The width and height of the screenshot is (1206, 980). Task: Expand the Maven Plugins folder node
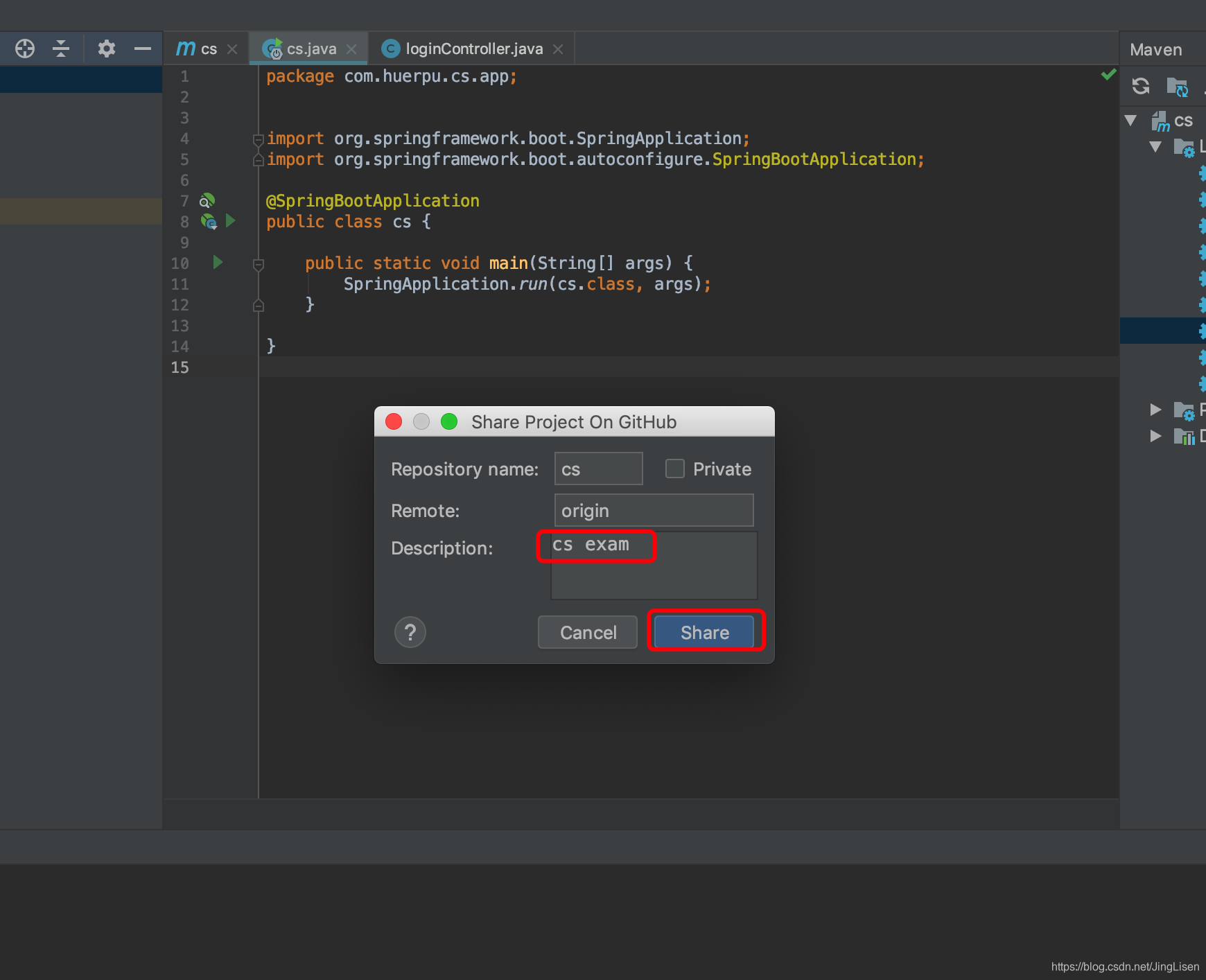coord(1155,410)
